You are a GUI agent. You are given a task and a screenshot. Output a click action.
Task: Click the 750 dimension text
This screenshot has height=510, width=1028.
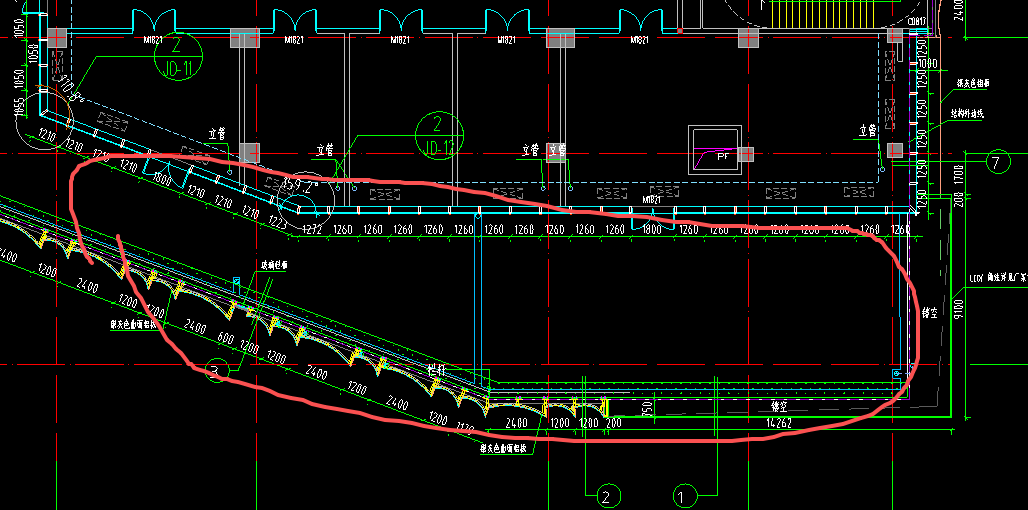click(646, 408)
